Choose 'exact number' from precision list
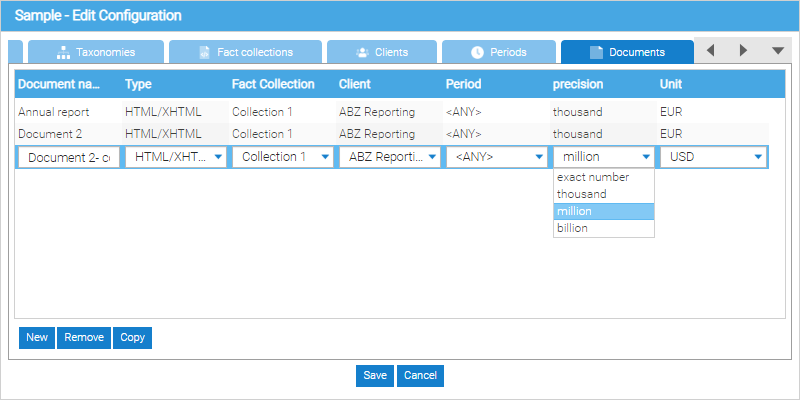 click(x=604, y=178)
